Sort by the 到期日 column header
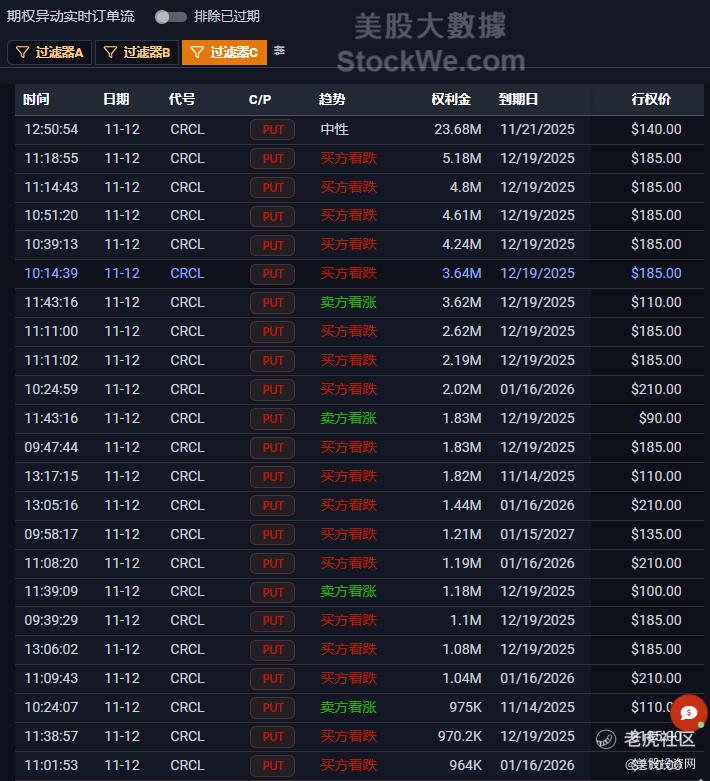The height and width of the screenshot is (781, 710). tap(518, 99)
